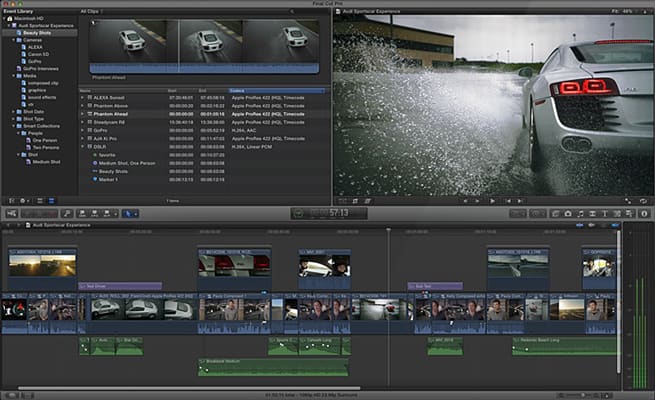Image resolution: width=655 pixels, height=400 pixels.
Task: Go back in timeline history arrow
Action: coord(8,225)
